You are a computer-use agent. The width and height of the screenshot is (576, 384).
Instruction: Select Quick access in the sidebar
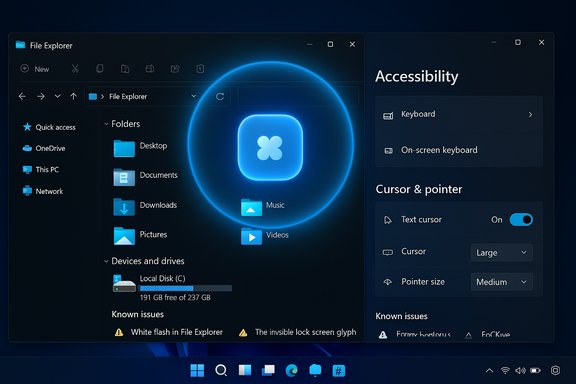[49, 127]
